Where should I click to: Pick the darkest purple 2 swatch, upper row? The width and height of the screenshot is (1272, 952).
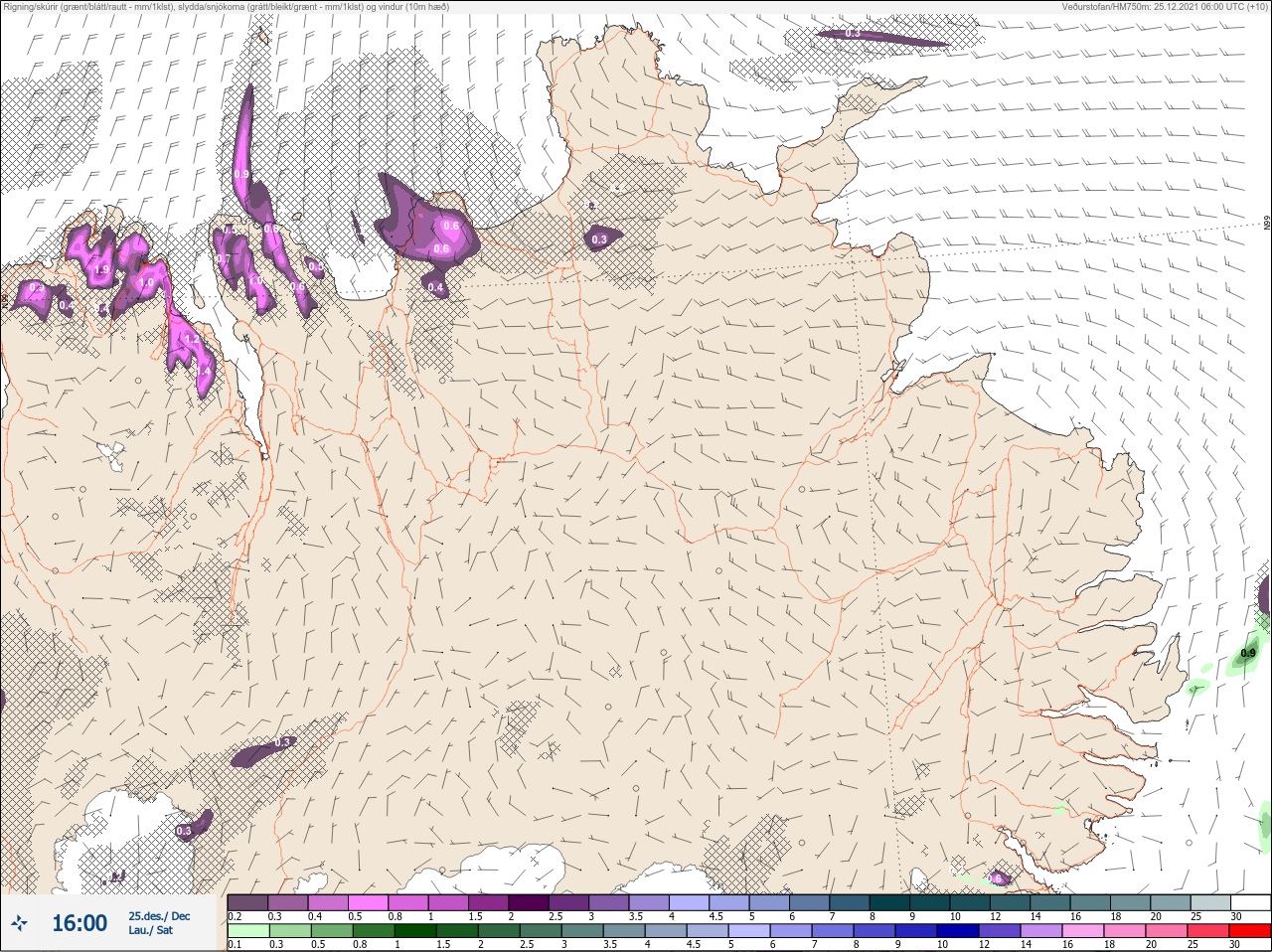[x=529, y=902]
